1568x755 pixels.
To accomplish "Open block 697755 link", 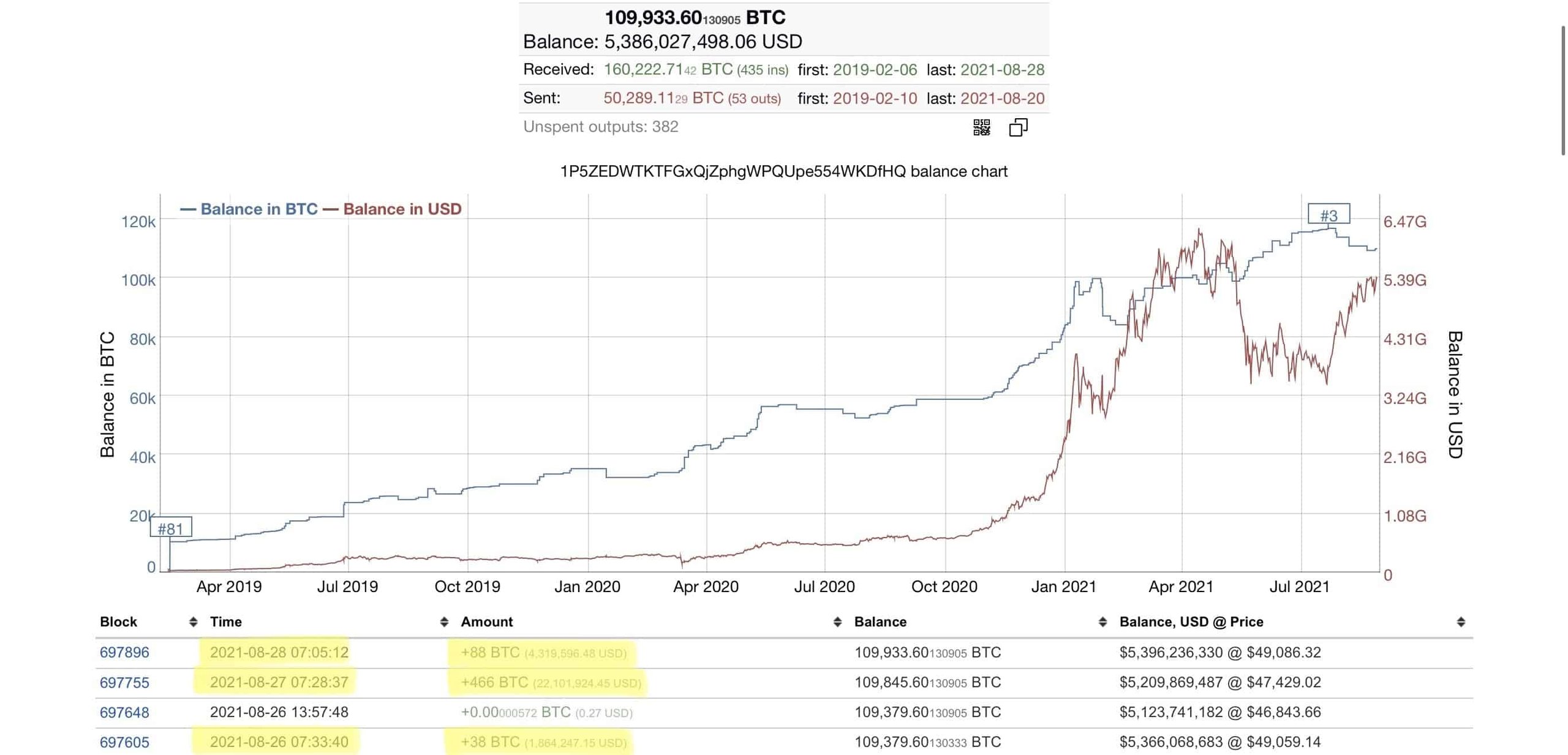I will (124, 682).
